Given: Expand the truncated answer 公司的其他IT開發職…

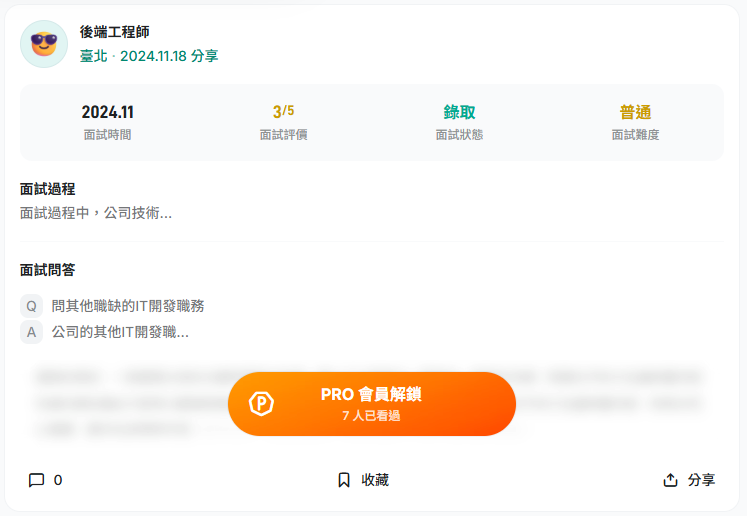Looking at the screenshot, I should point(120,332).
